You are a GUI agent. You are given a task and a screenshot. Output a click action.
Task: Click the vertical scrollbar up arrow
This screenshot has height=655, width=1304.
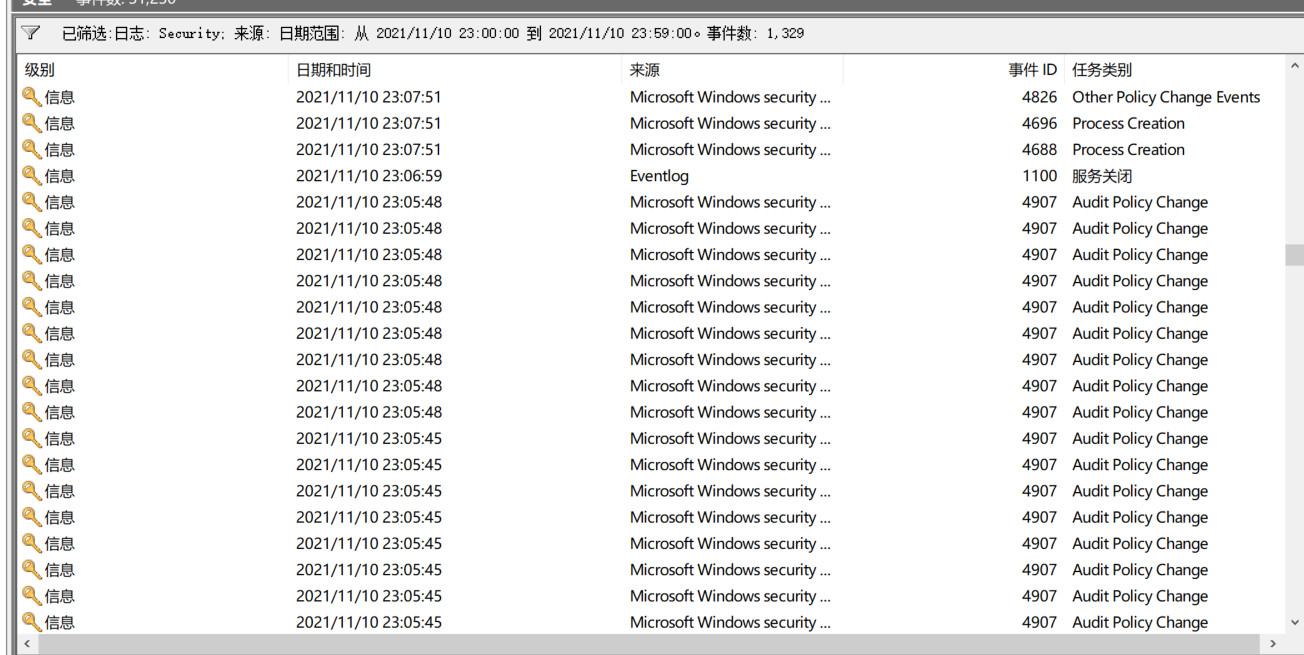point(1294,67)
